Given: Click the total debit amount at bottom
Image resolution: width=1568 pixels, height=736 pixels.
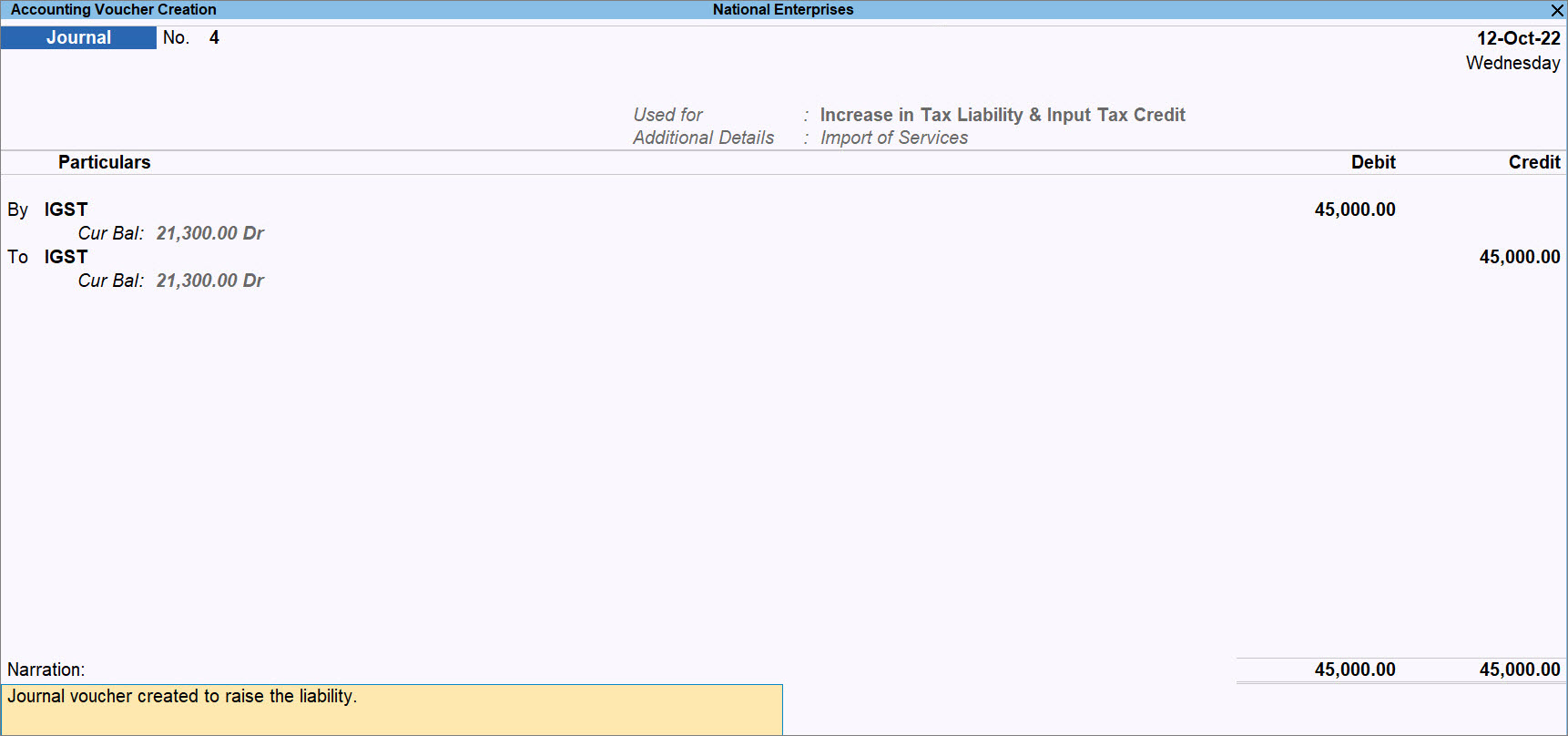Looking at the screenshot, I should tap(1355, 670).
